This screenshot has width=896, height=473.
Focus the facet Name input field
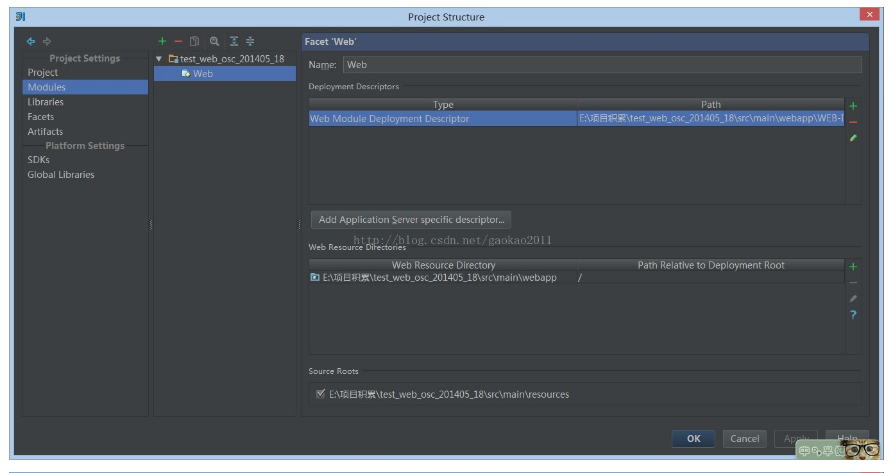coord(602,65)
